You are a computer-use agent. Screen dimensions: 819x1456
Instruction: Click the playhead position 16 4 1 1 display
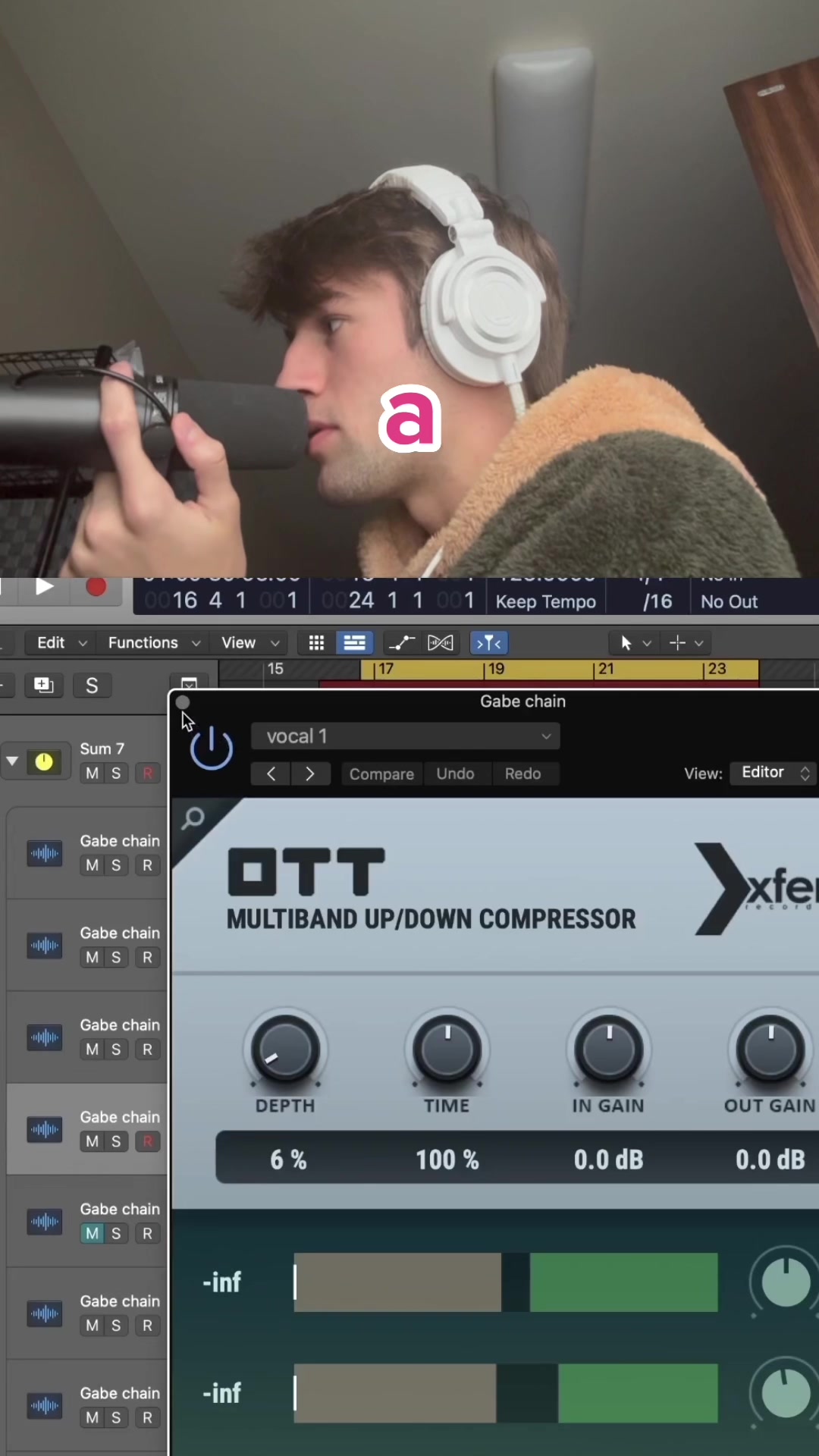[x=221, y=601]
